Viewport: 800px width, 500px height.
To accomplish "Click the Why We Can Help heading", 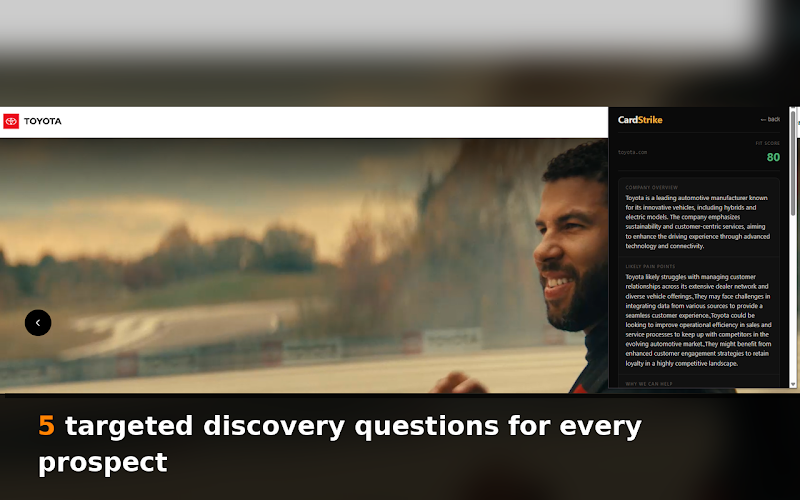I will click(648, 384).
